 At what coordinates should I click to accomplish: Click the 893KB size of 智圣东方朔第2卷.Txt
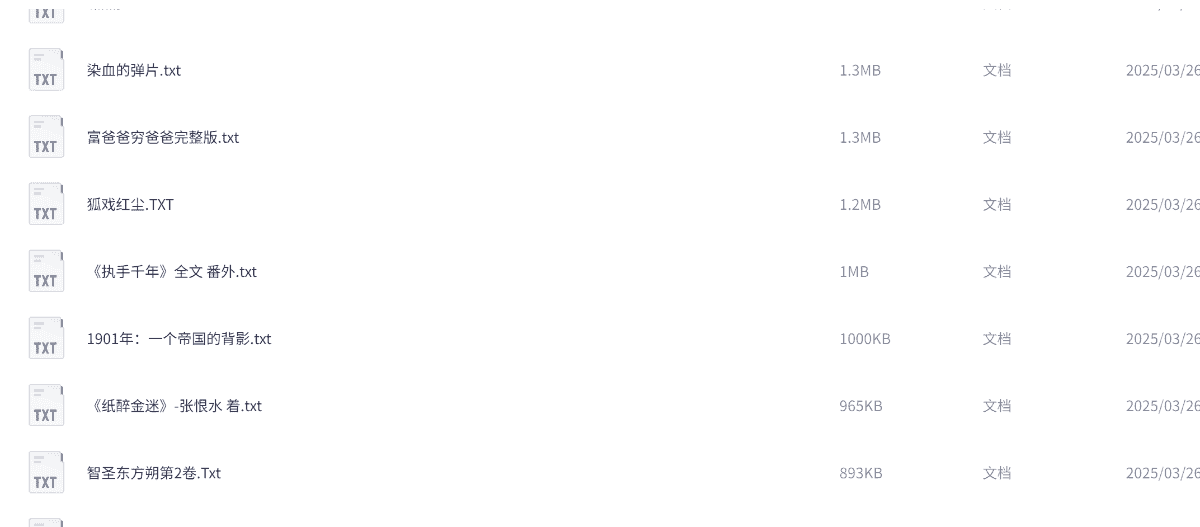(x=861, y=472)
